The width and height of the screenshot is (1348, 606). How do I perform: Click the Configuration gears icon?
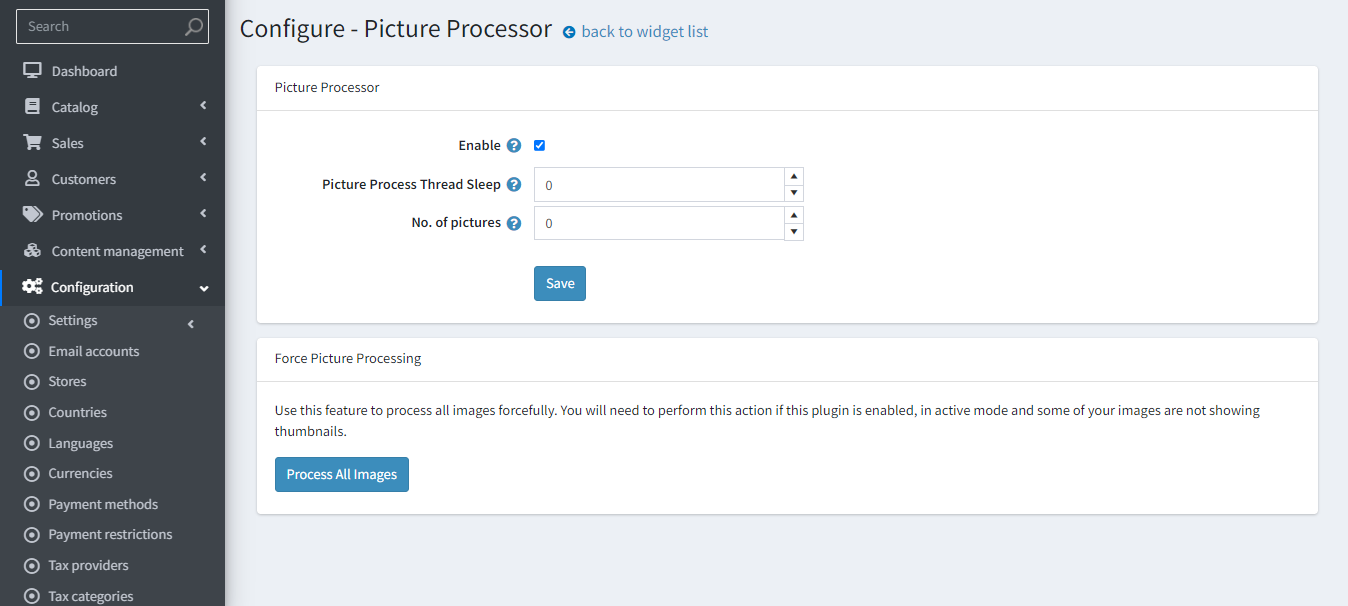coord(32,287)
